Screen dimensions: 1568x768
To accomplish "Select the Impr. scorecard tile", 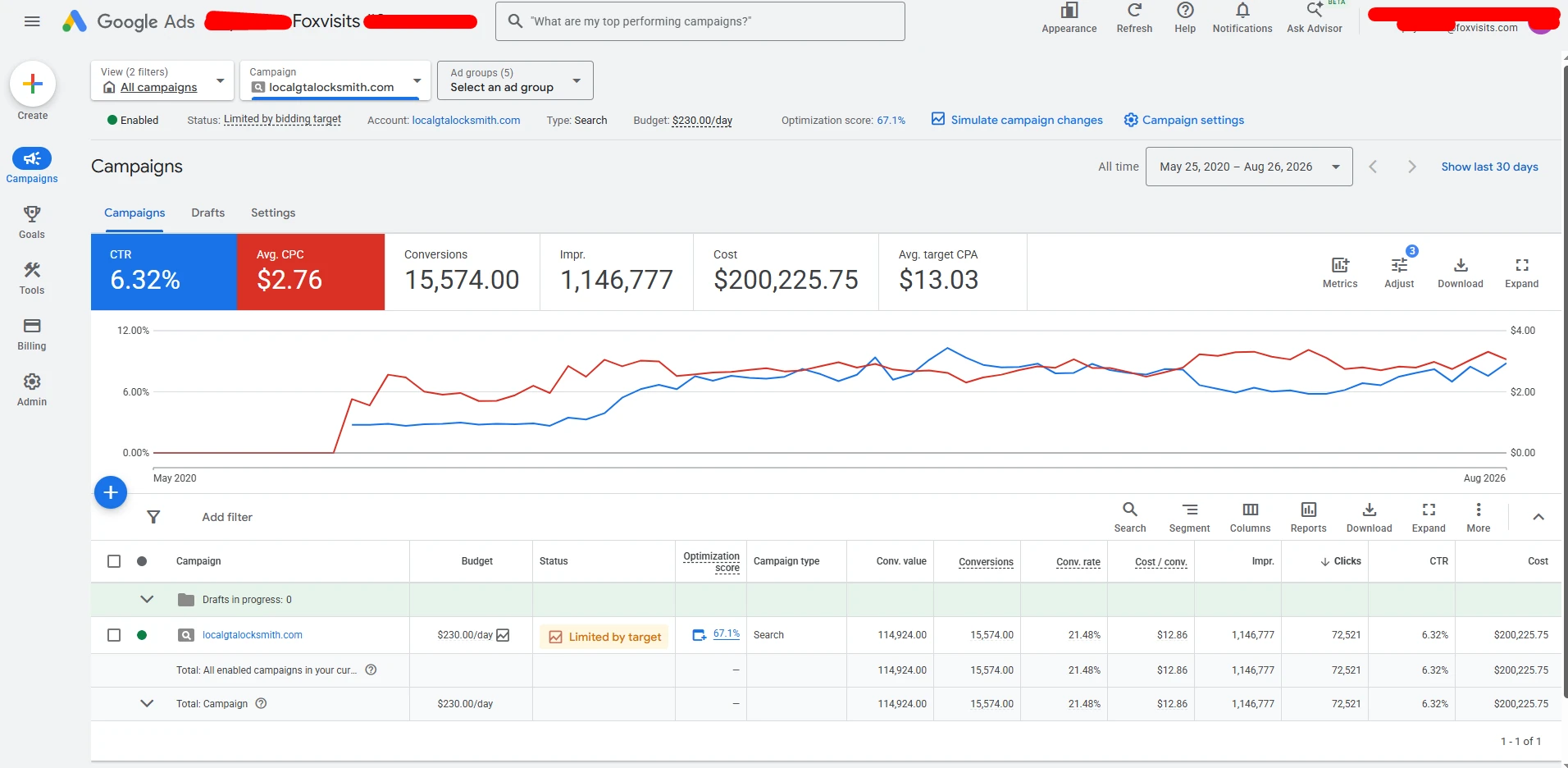I will 617,272.
